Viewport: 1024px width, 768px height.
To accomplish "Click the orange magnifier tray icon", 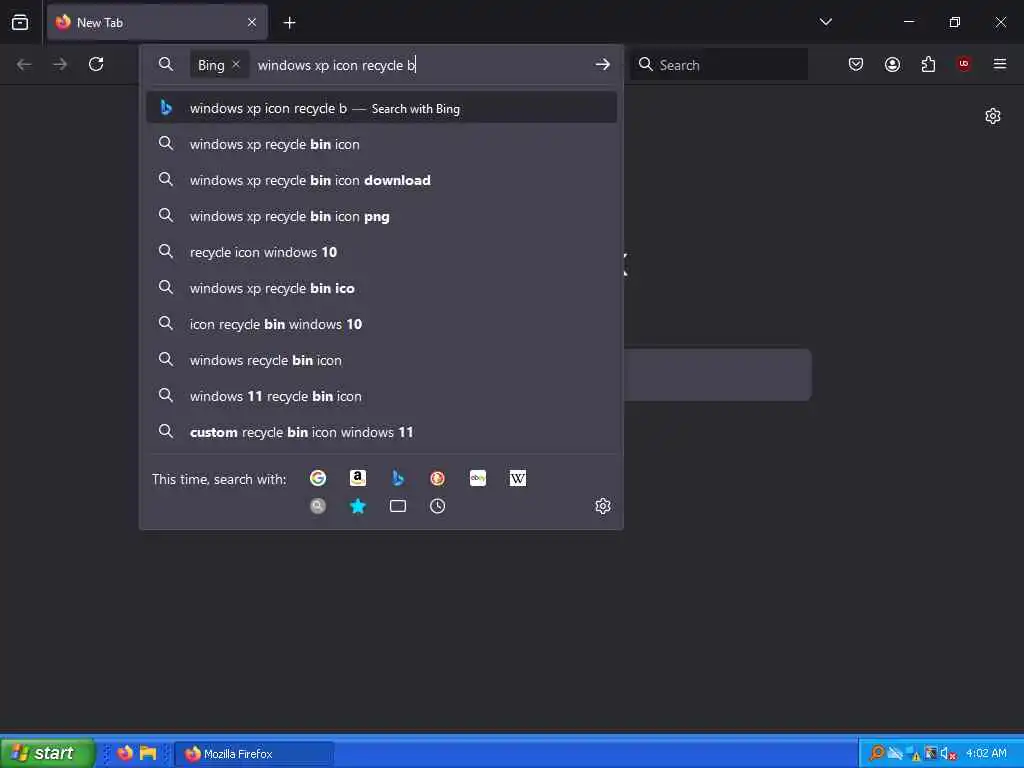I will coord(877,753).
